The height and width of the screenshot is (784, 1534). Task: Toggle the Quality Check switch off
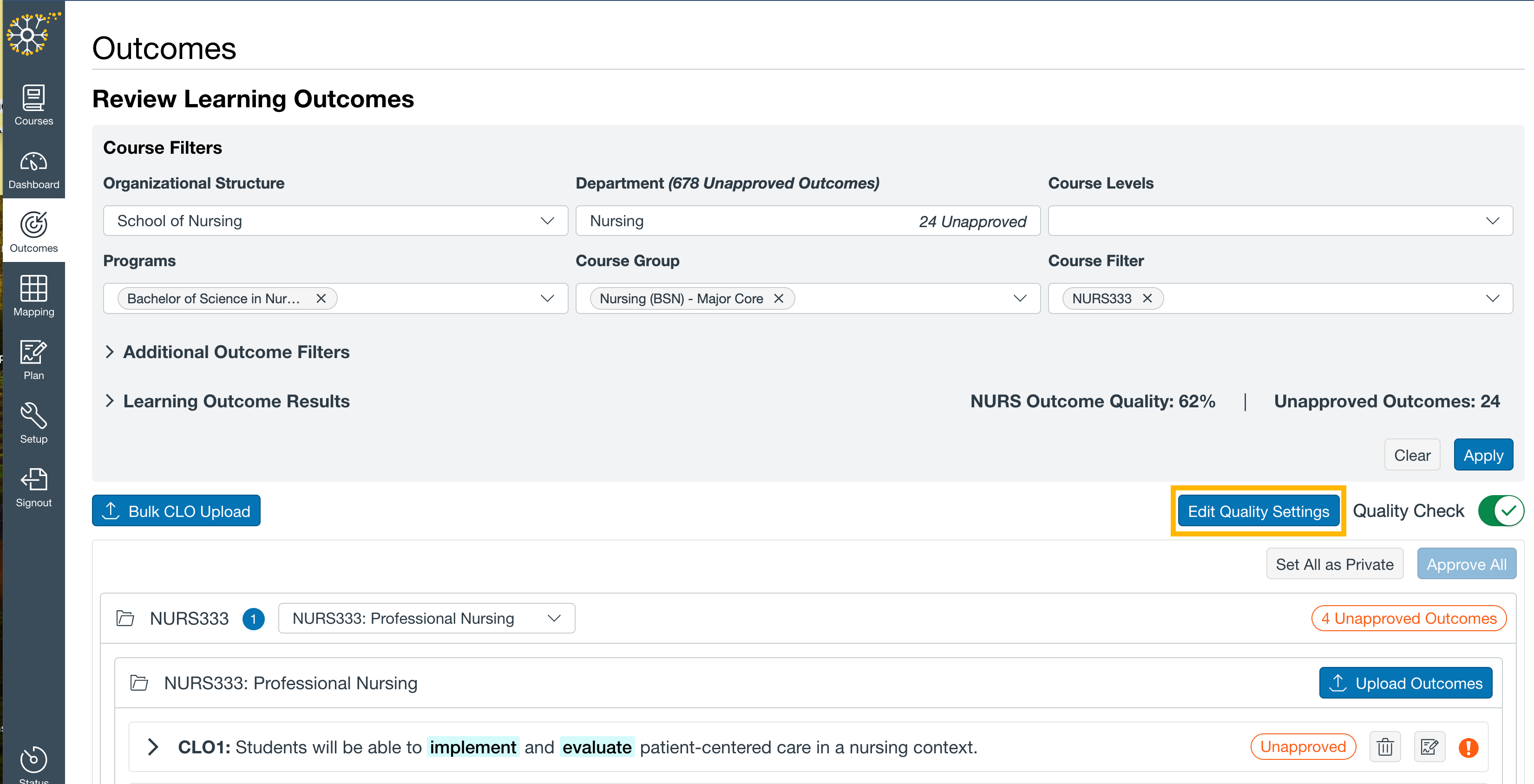[1501, 511]
